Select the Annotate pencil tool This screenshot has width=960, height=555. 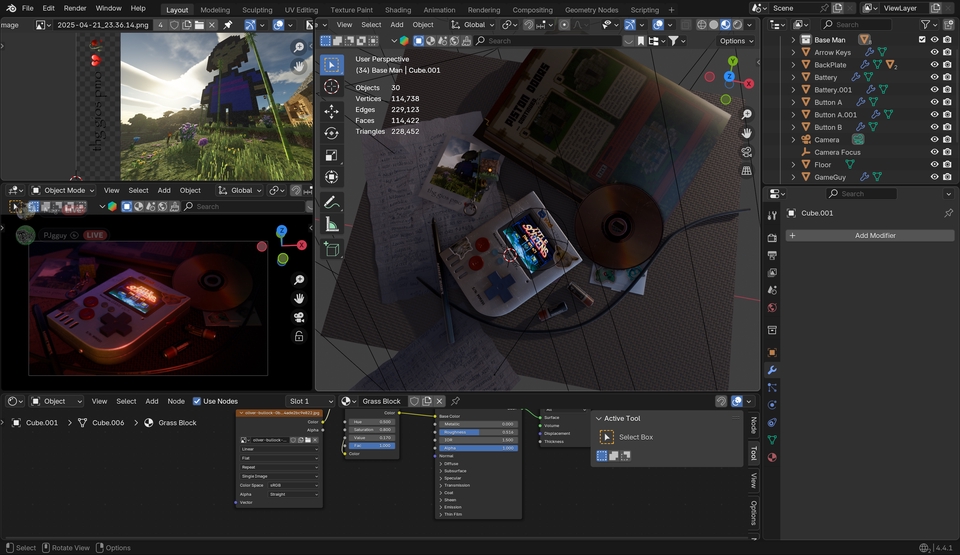pos(332,202)
